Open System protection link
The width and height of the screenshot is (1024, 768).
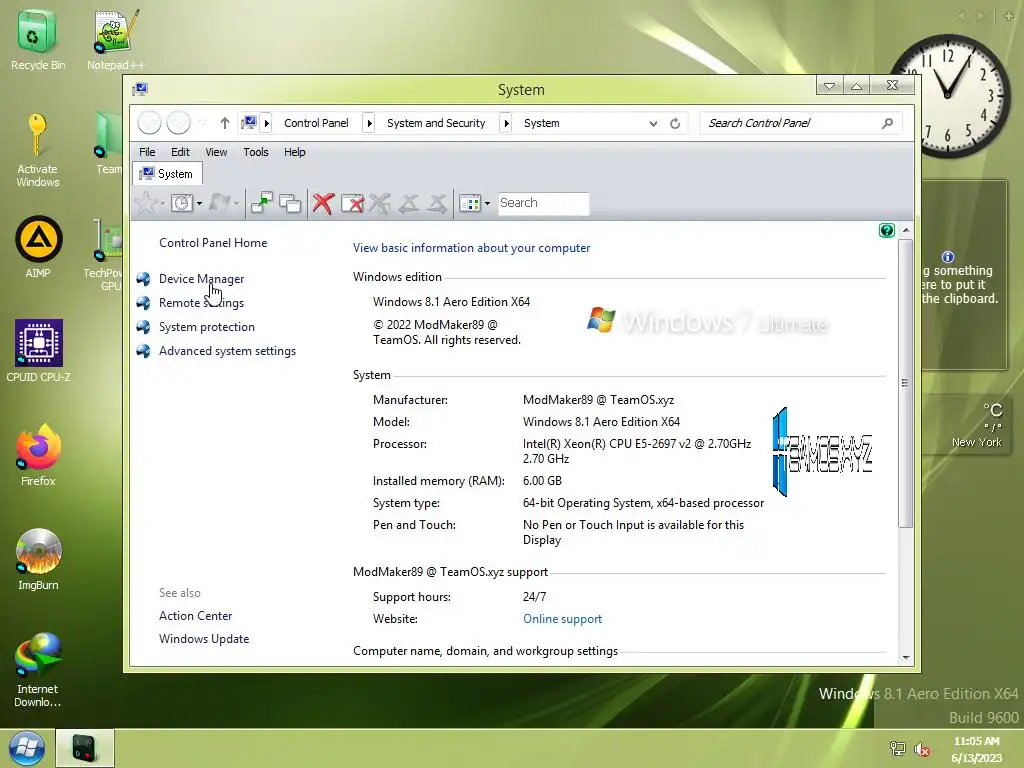point(207,327)
